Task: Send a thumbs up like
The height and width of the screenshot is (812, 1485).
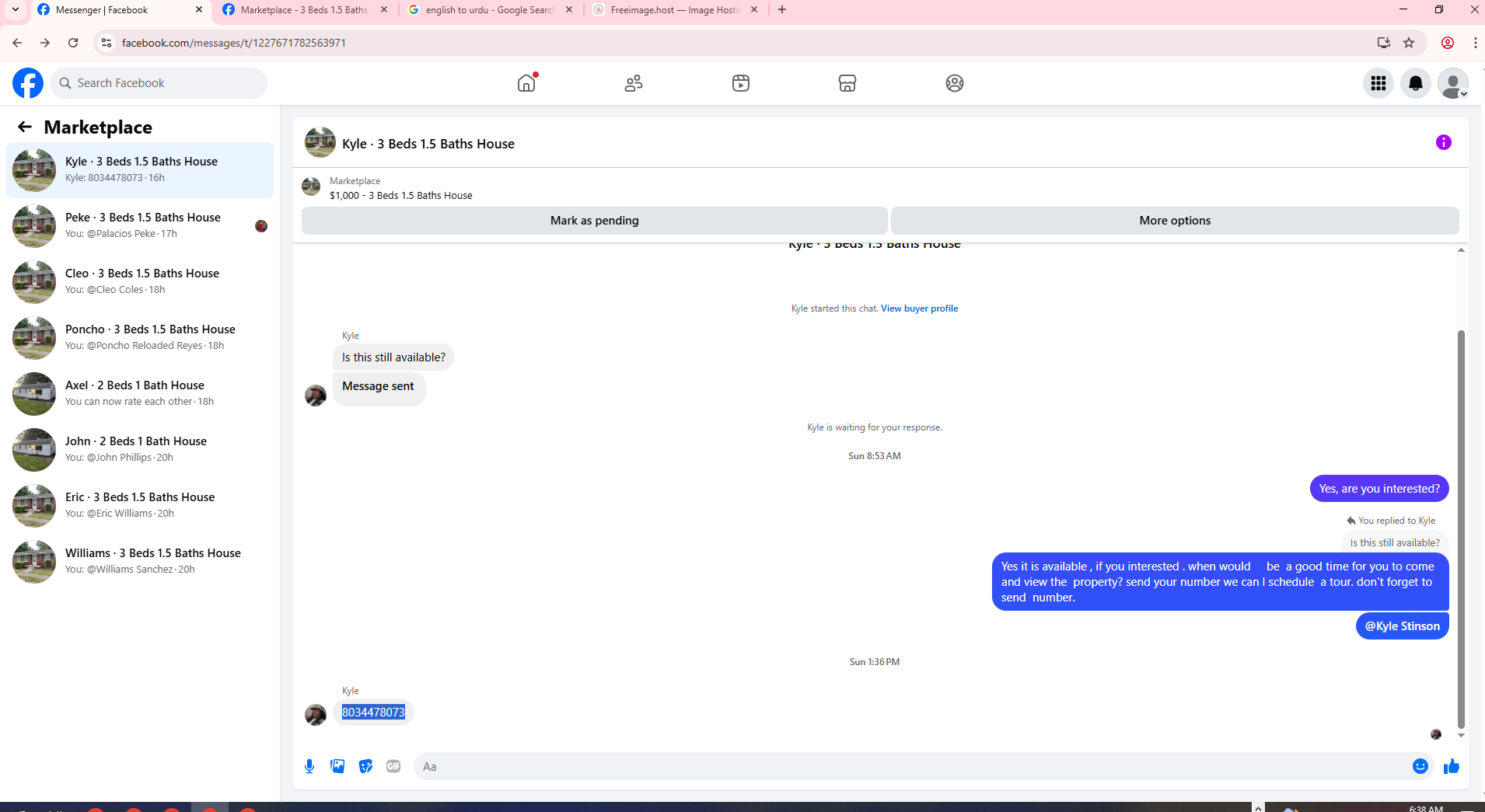Action: pyautogui.click(x=1452, y=766)
